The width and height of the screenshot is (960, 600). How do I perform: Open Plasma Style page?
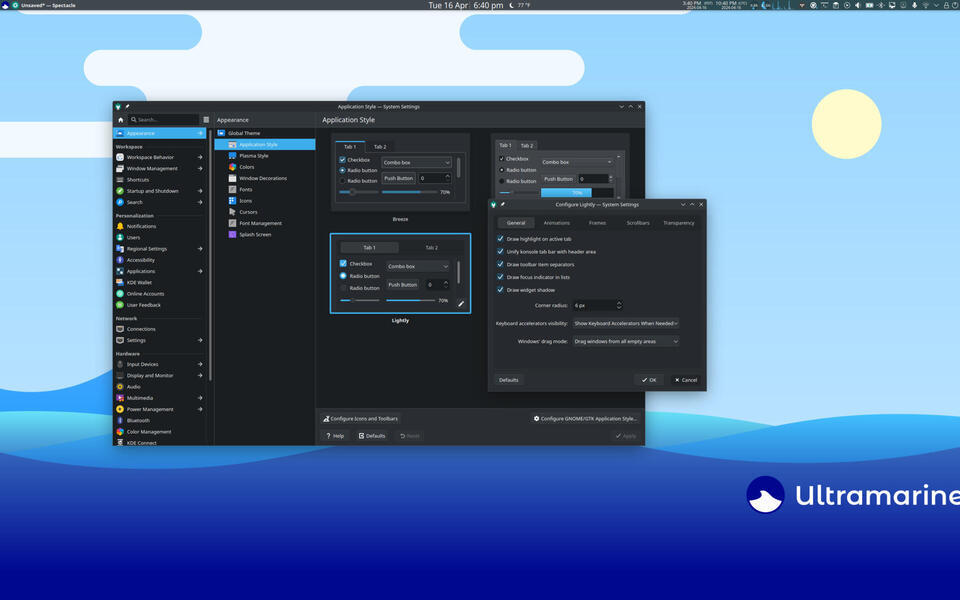tap(264, 156)
